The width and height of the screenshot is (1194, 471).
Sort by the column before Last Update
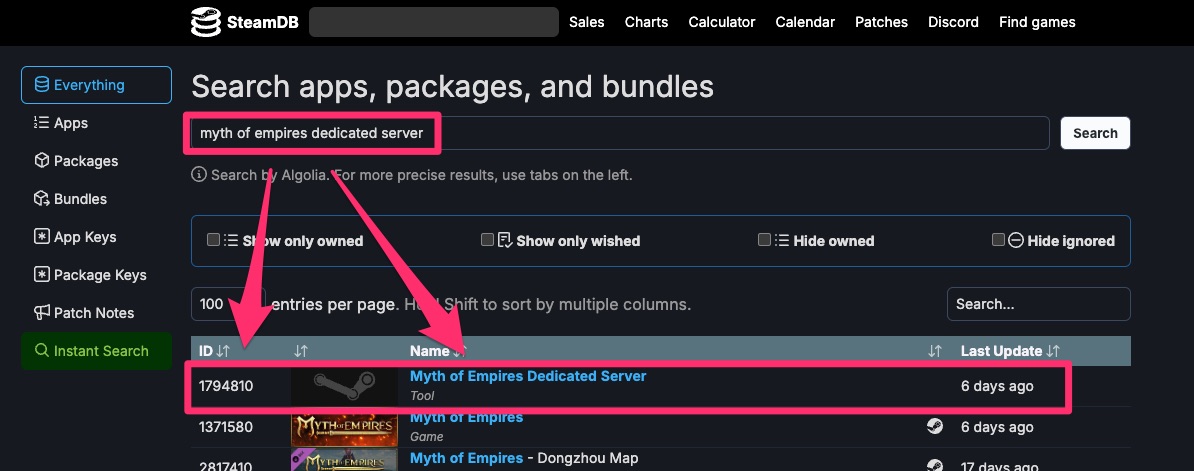935,351
